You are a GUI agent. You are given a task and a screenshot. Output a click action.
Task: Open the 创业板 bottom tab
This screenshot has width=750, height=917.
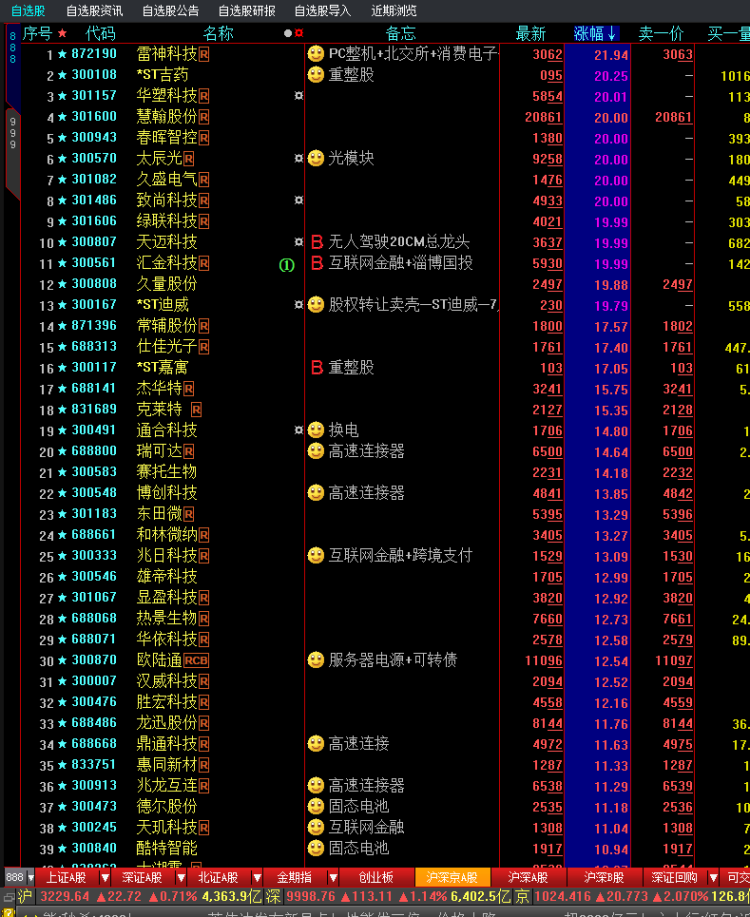(x=376, y=877)
